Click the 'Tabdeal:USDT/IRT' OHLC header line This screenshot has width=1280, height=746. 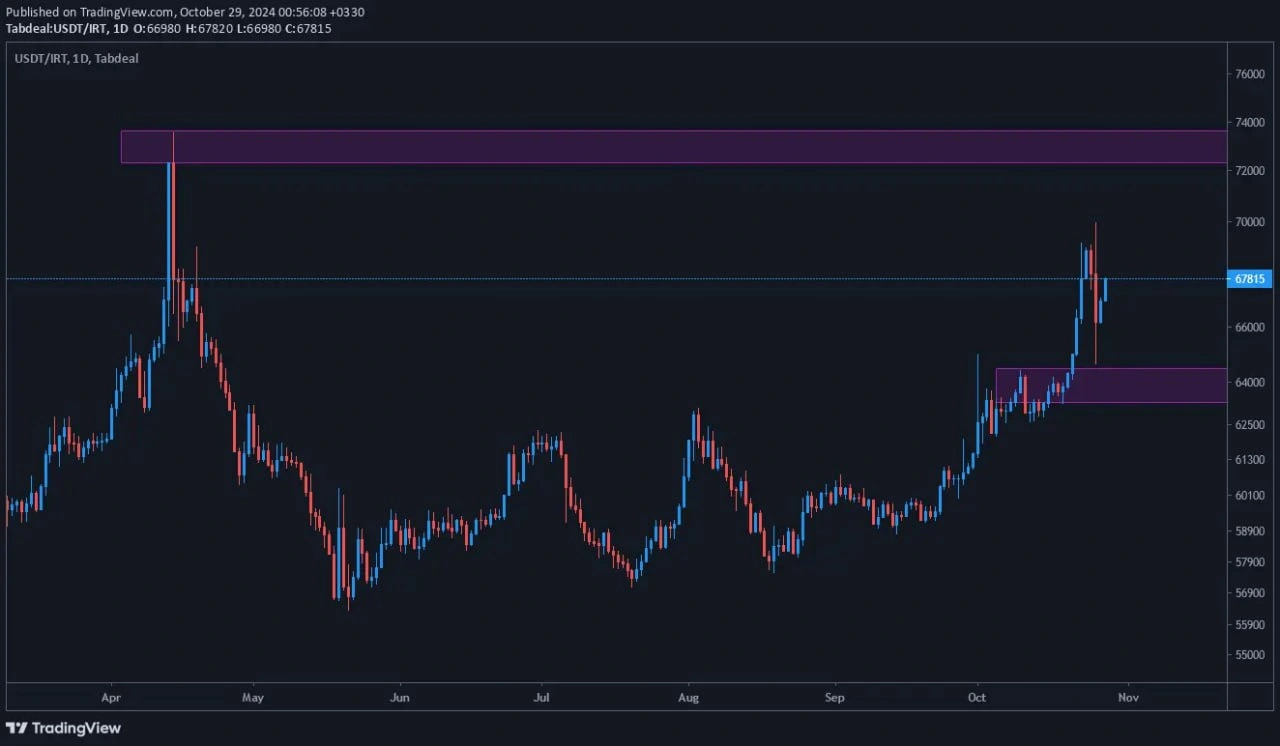tap(168, 28)
